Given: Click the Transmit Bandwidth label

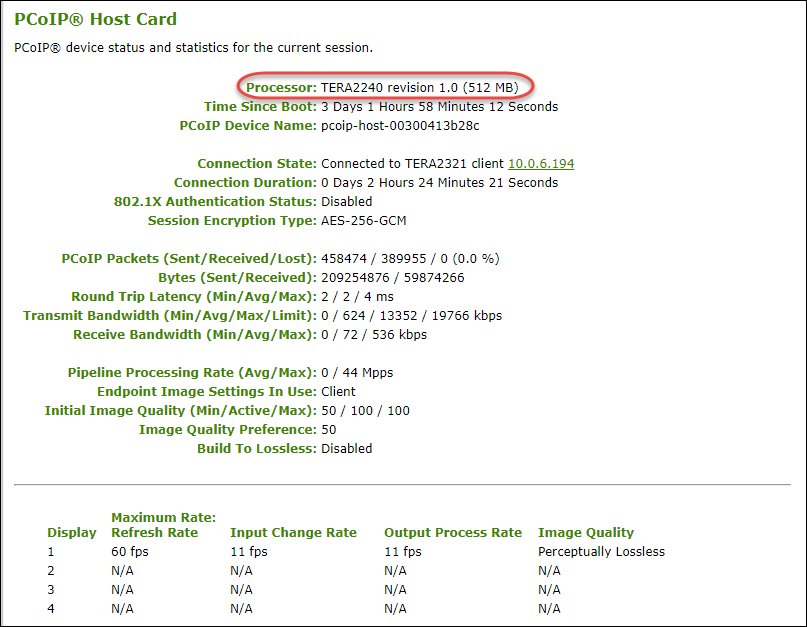Looking at the screenshot, I should (x=170, y=316).
